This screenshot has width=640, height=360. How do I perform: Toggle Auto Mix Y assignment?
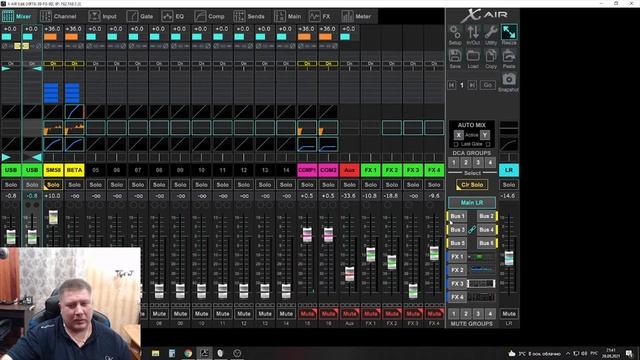[484, 135]
